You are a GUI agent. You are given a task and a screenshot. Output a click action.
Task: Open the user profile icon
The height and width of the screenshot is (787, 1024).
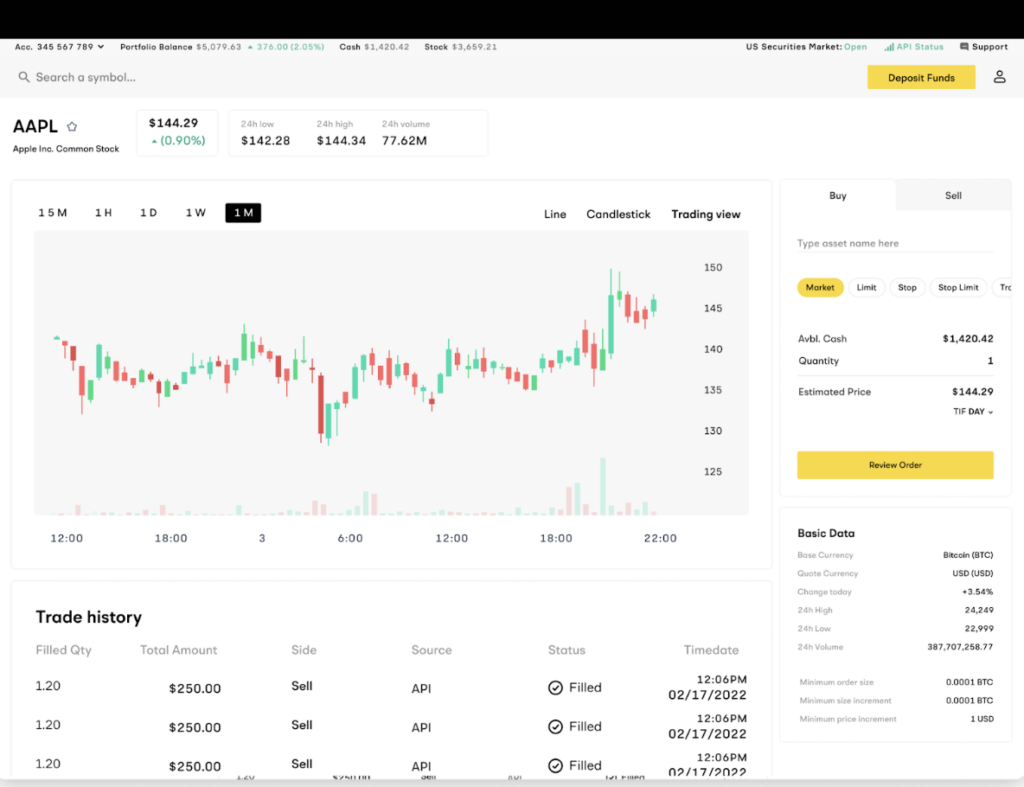(x=999, y=77)
